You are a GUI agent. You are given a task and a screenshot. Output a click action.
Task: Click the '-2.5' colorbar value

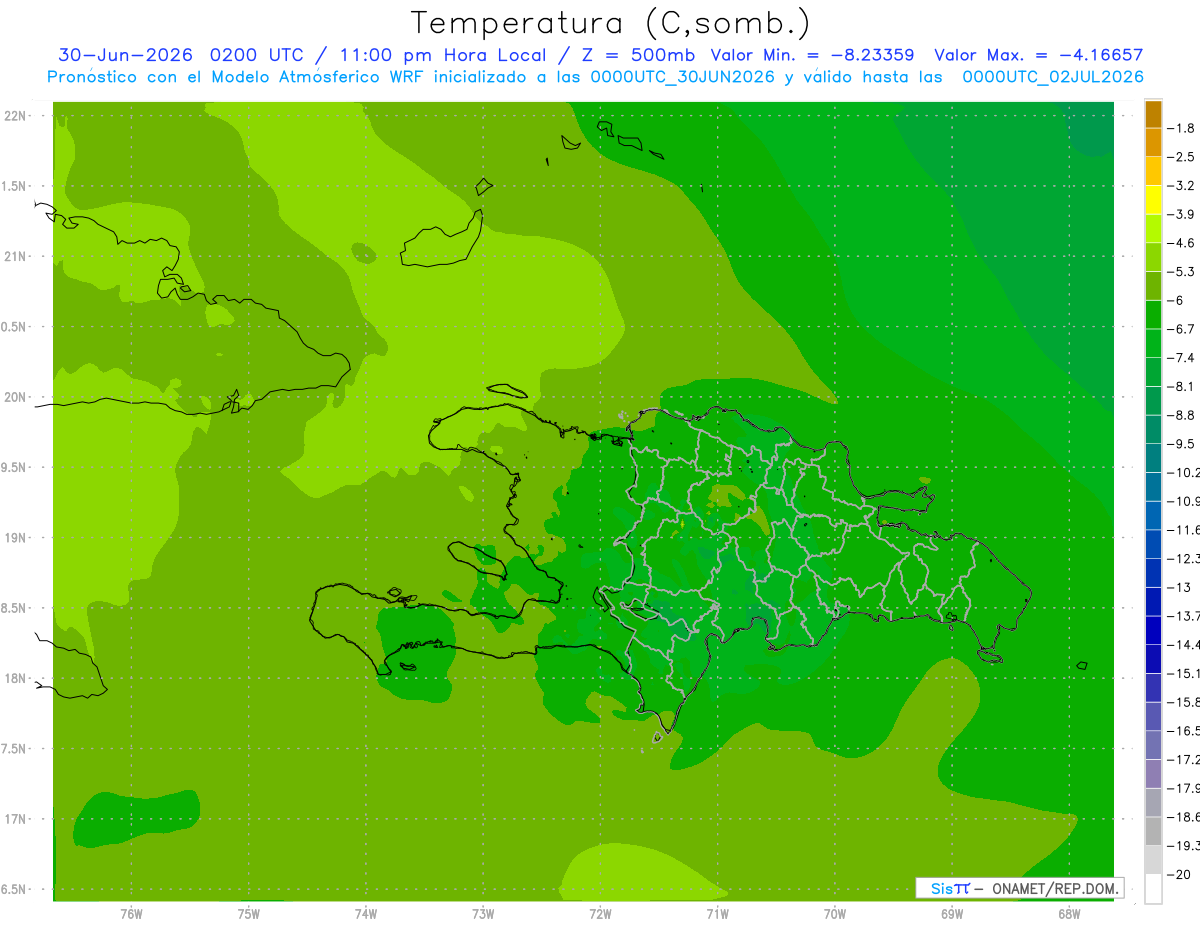point(1181,157)
